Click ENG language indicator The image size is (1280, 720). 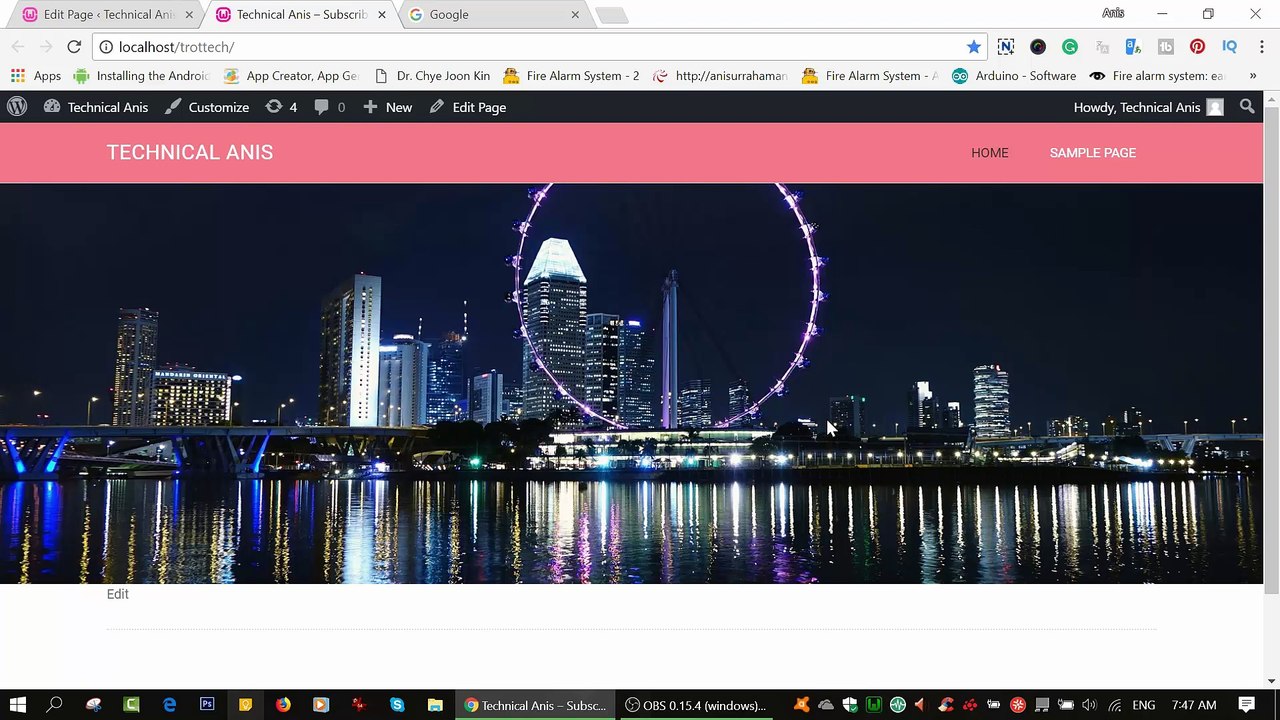click(x=1143, y=705)
